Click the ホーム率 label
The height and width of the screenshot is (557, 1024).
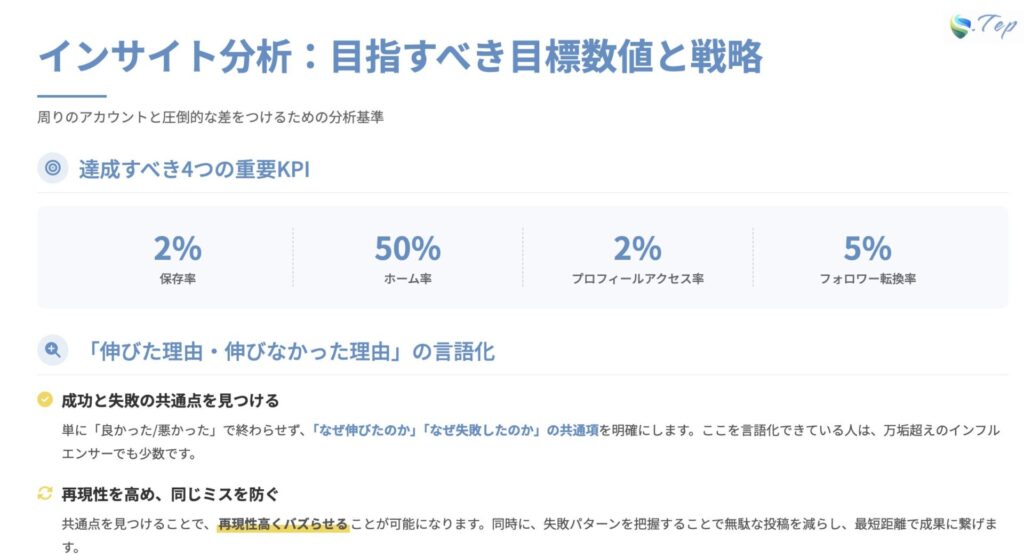[x=407, y=278]
